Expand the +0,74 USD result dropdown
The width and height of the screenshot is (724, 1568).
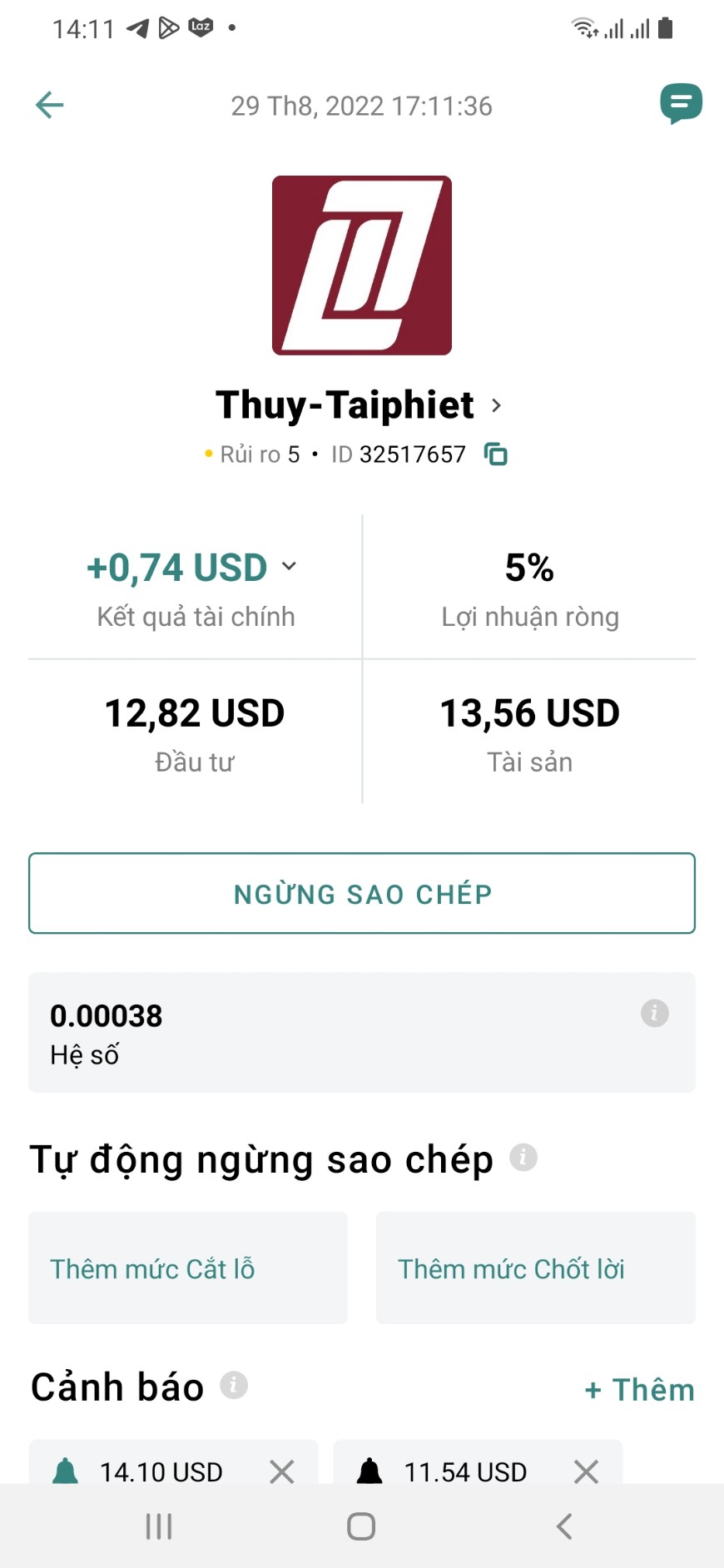coord(289,566)
